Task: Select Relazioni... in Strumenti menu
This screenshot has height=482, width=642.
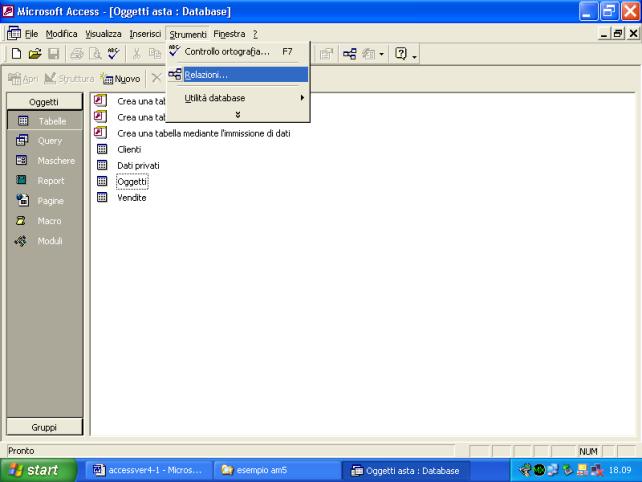Action: [x=238, y=75]
